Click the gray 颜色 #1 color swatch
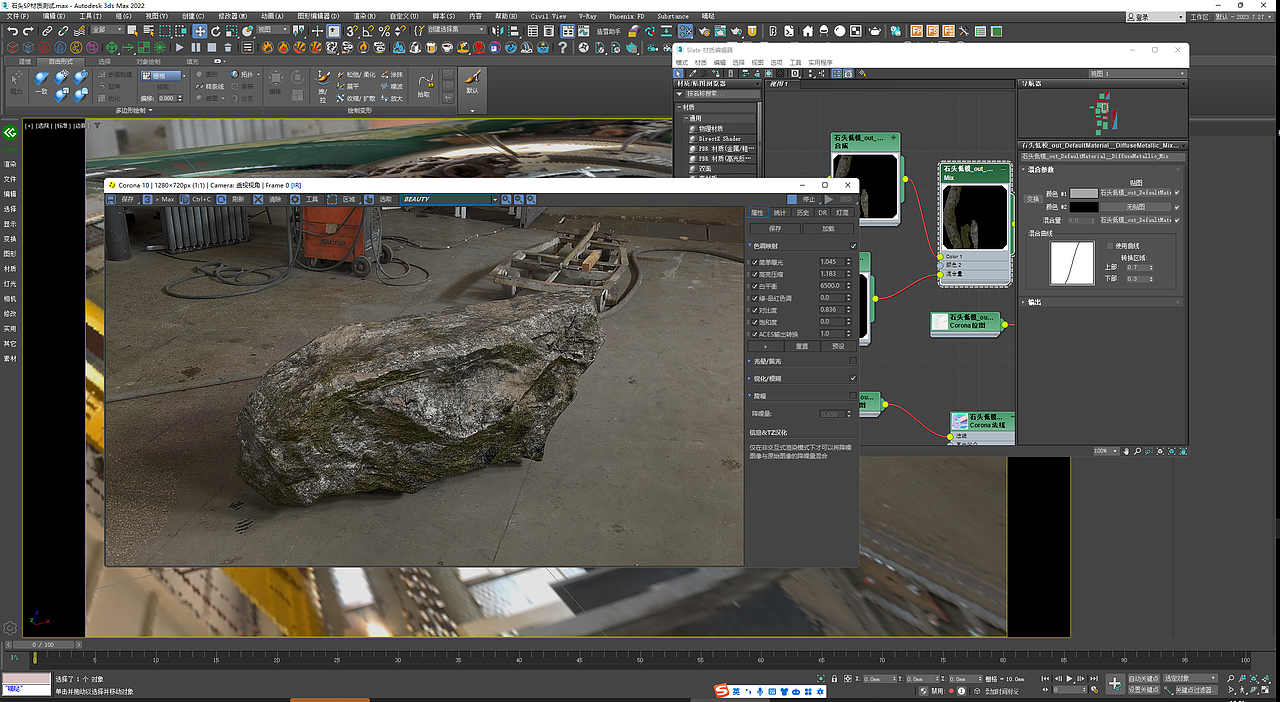The height and width of the screenshot is (702, 1280). [1085, 193]
